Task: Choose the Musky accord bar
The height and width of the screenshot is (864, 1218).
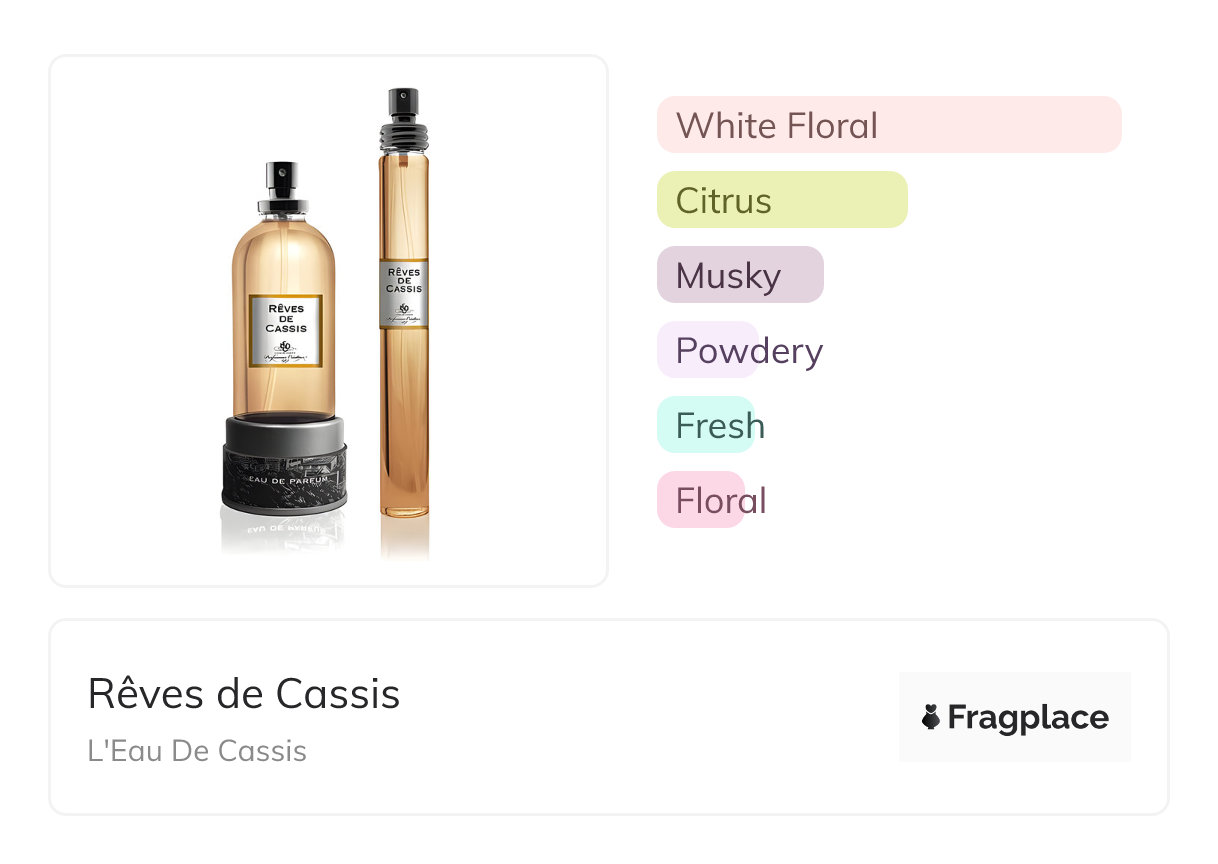Action: (x=739, y=275)
